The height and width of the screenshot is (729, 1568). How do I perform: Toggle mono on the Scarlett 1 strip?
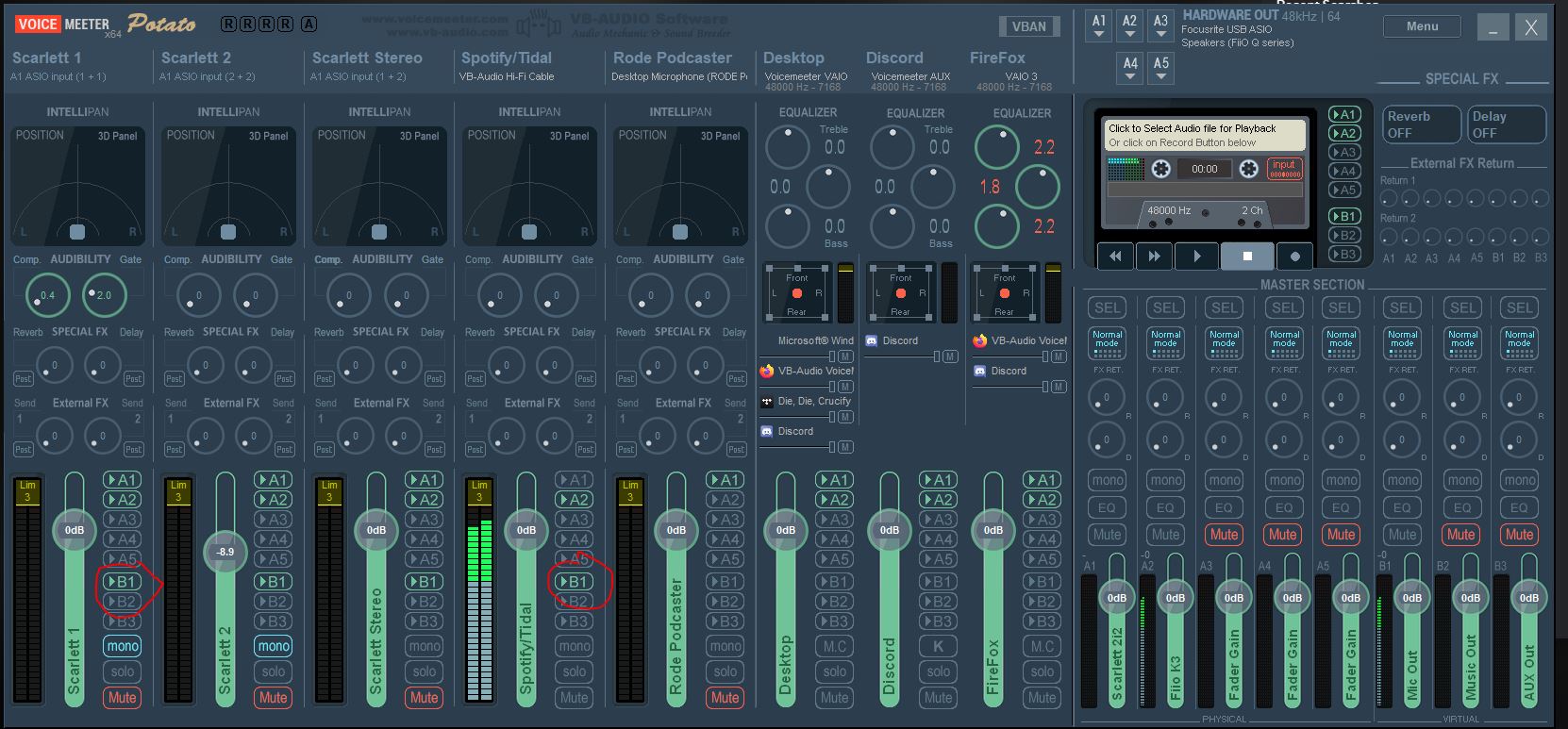pos(123,646)
